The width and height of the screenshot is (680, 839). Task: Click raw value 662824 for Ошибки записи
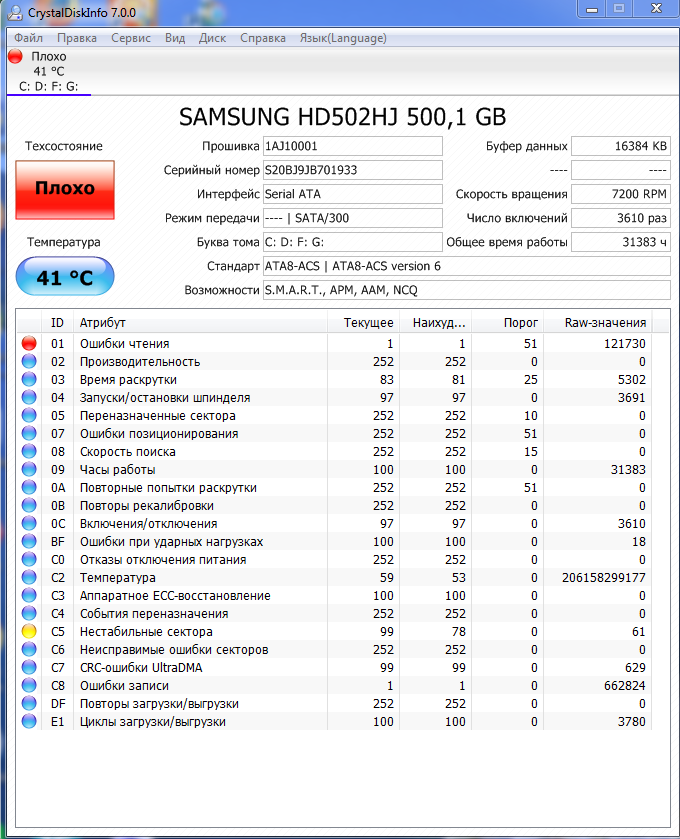624,685
